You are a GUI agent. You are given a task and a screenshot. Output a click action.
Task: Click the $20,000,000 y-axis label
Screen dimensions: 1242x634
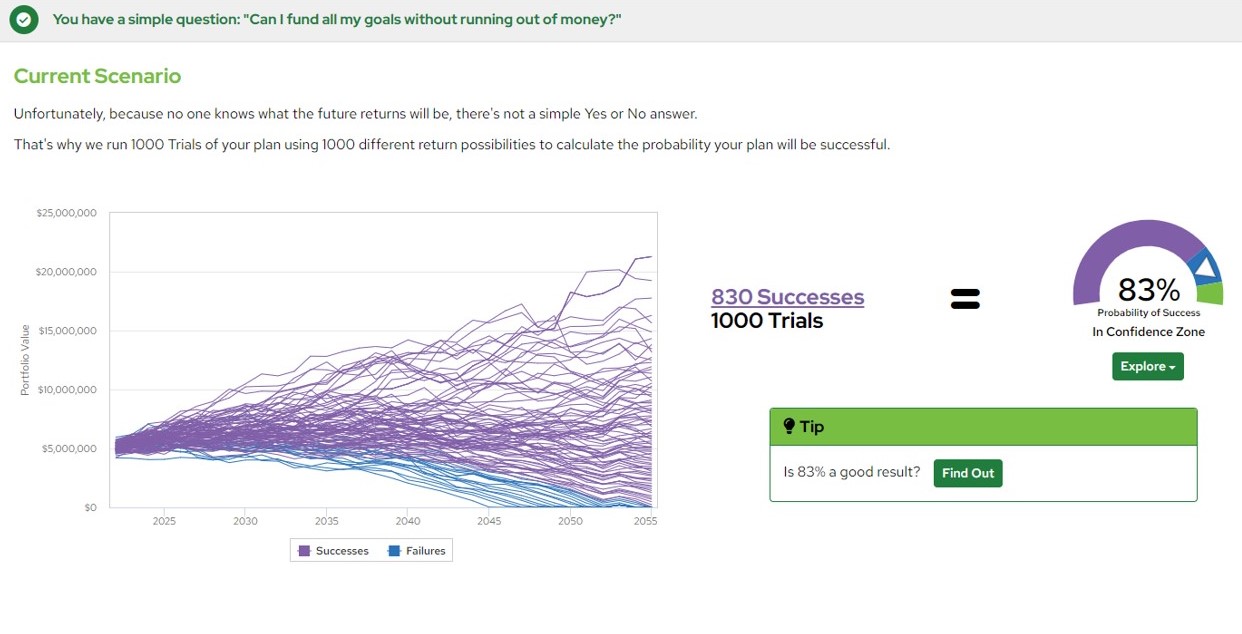[x=67, y=272]
